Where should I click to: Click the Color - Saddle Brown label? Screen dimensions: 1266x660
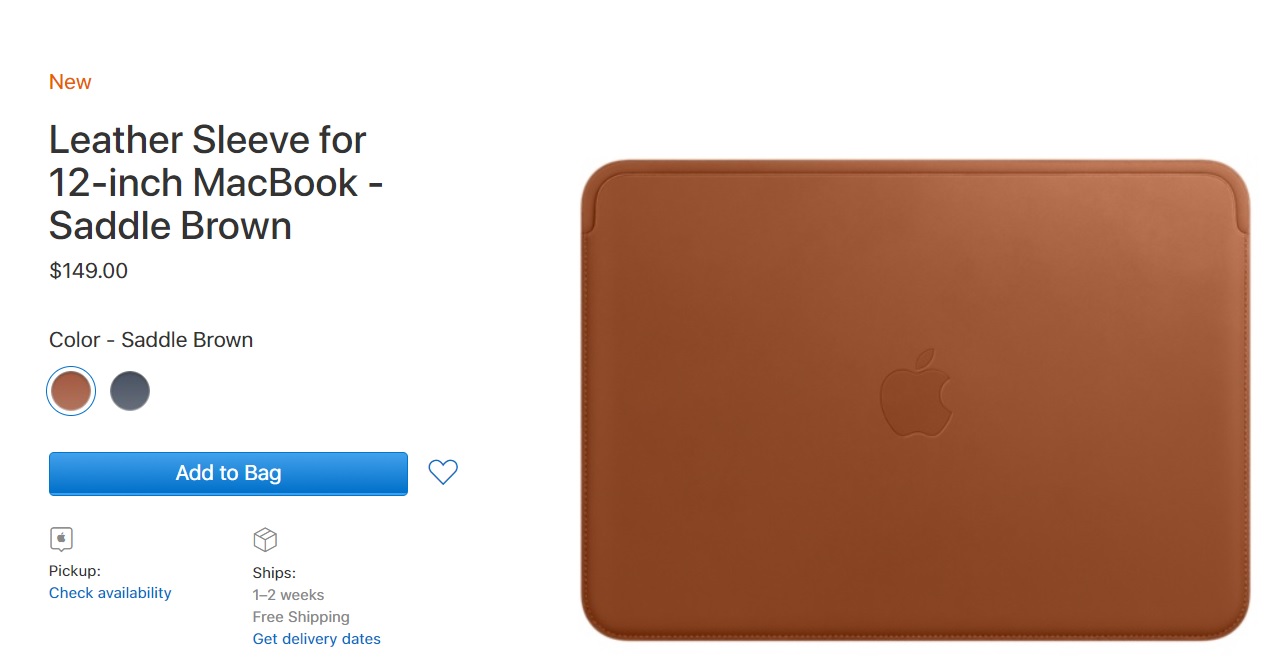coord(151,340)
